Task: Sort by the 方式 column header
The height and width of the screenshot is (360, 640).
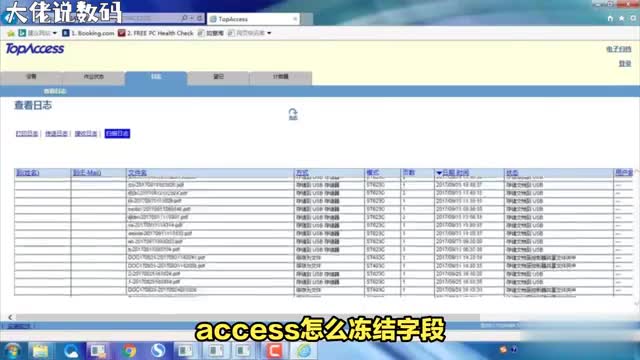Action: coord(302,173)
